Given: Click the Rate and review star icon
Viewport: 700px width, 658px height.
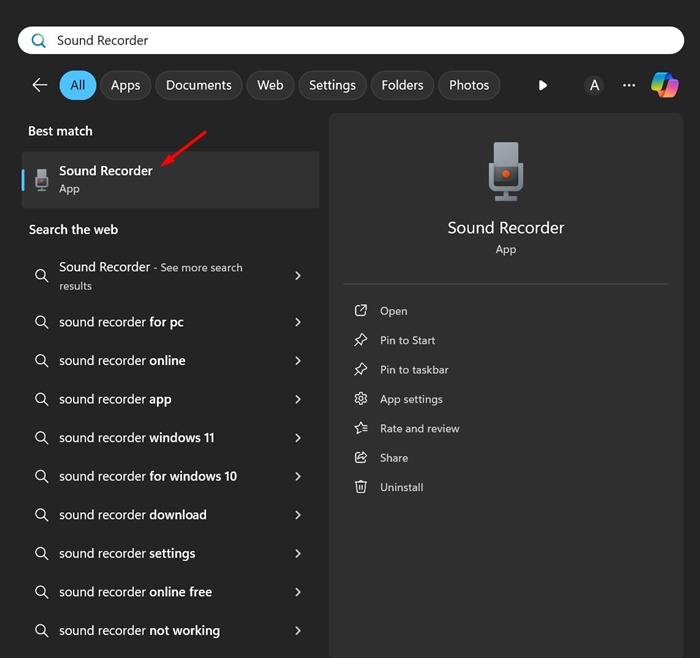Looking at the screenshot, I should tap(361, 428).
